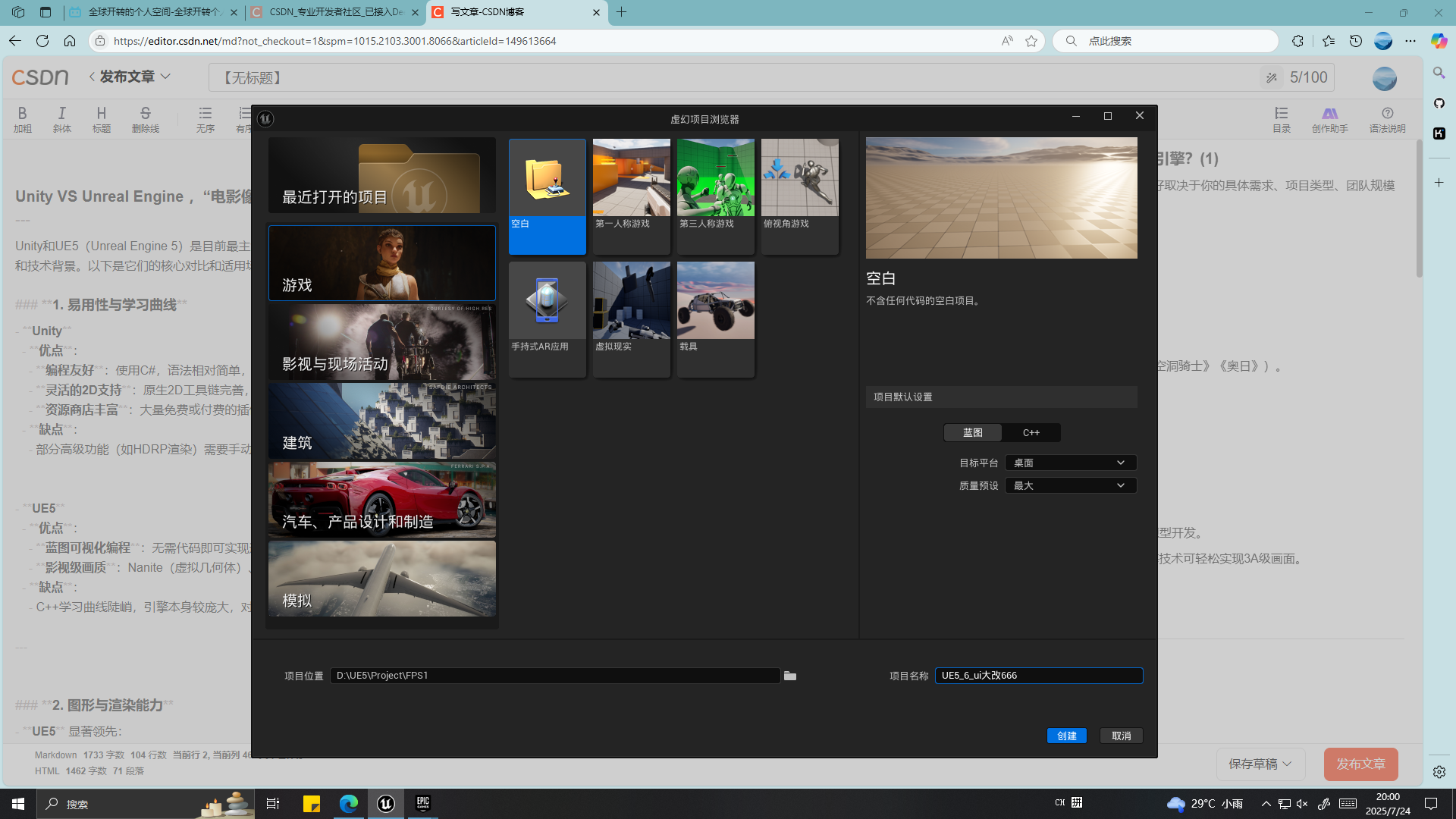Click the Unreal logo in dialog titlebar

click(265, 118)
